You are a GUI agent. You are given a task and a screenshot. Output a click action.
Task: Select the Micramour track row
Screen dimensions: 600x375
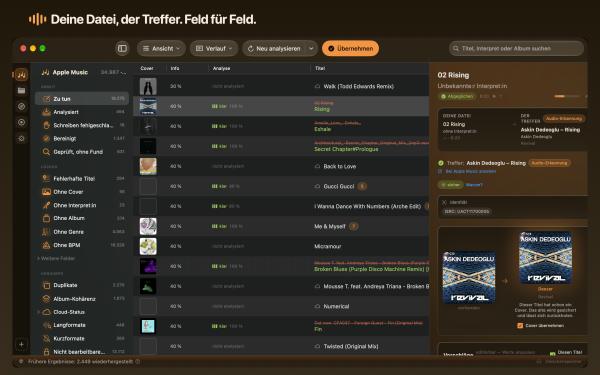click(x=281, y=246)
